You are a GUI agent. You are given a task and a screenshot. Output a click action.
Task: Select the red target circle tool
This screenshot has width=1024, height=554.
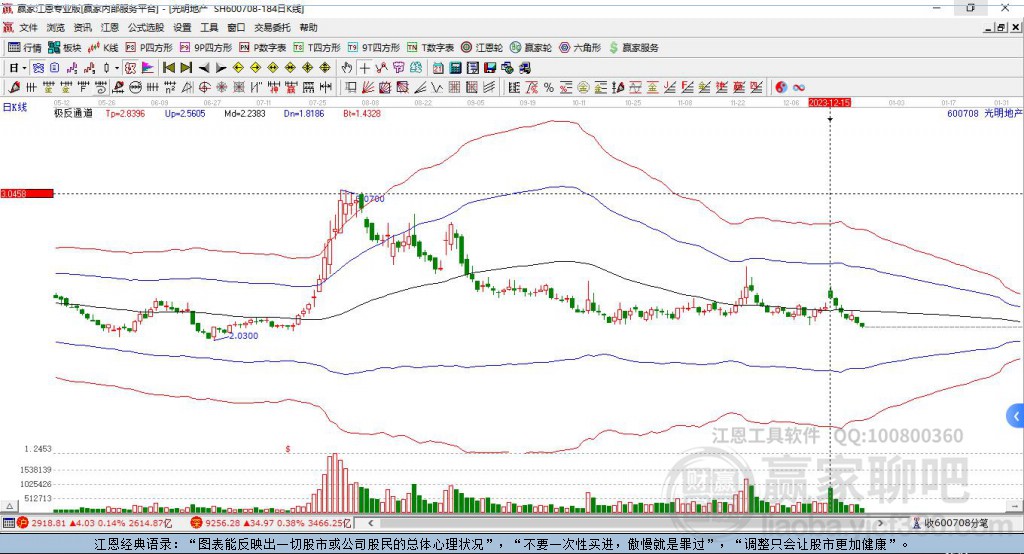point(204,88)
